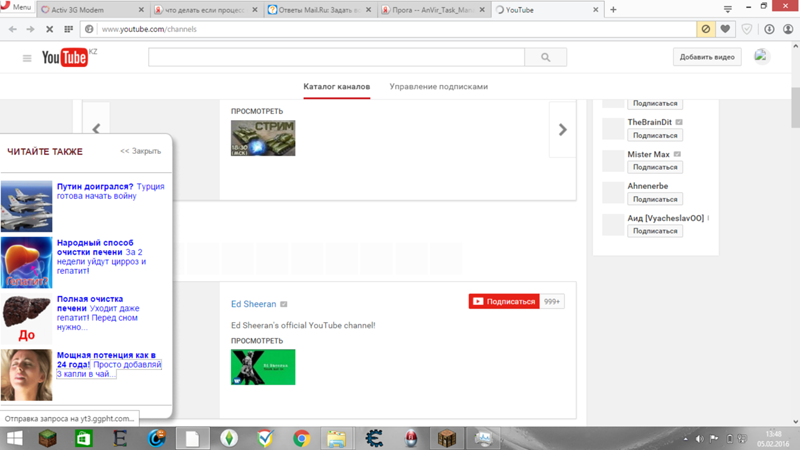The height and width of the screenshot is (450, 800).
Task: Close the ЧИТАЙТЕ ТАКЖЕ ad panel
Action: (x=140, y=151)
